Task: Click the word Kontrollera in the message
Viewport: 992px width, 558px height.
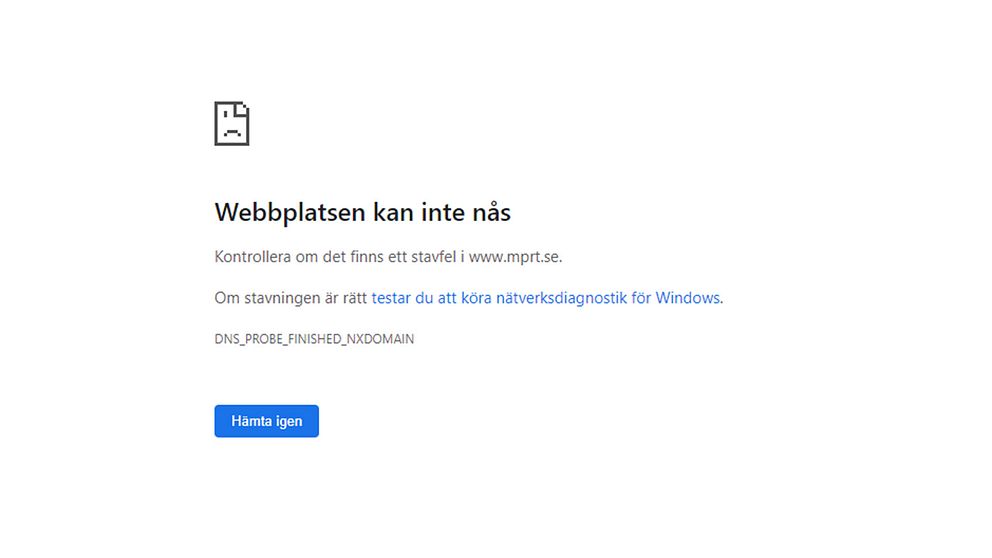Action: 253,257
